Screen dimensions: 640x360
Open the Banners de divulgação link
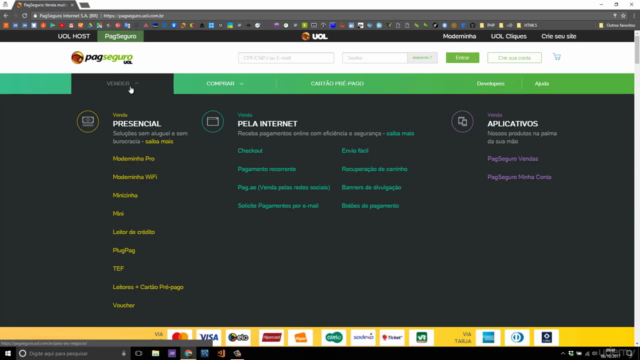click(371, 187)
